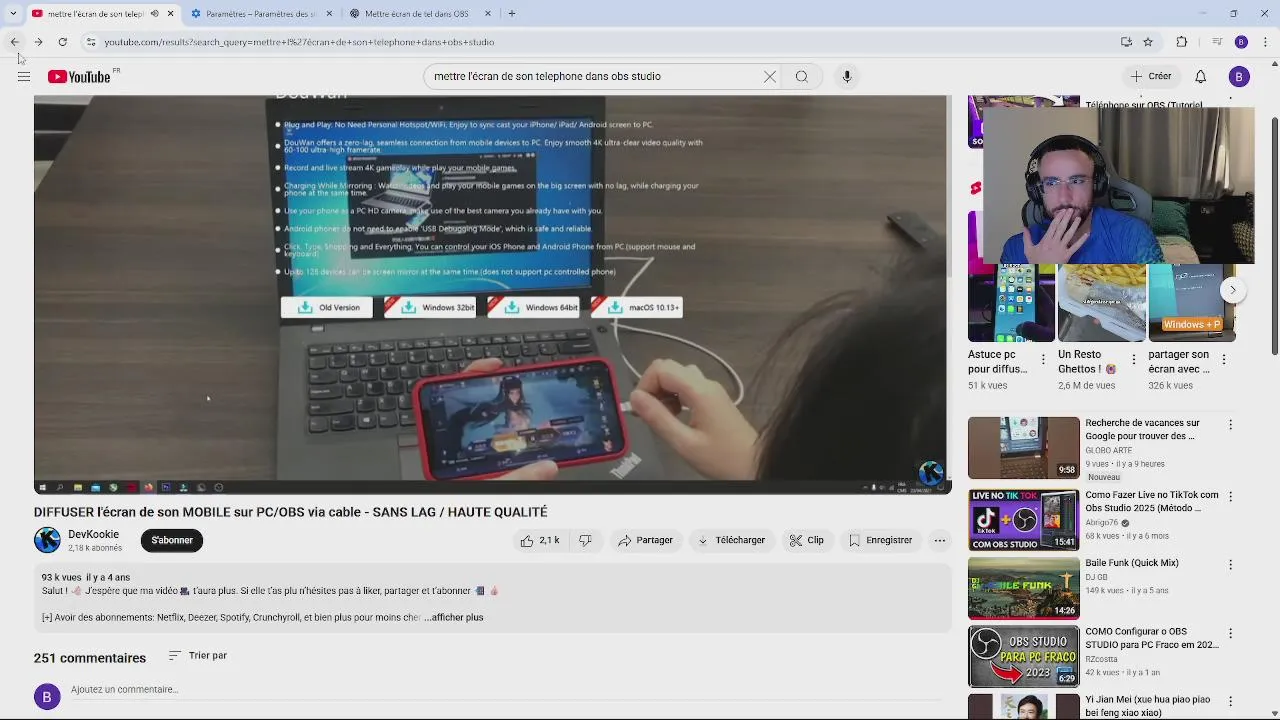
Task: Focus the YouTube search field
Action: point(595,76)
